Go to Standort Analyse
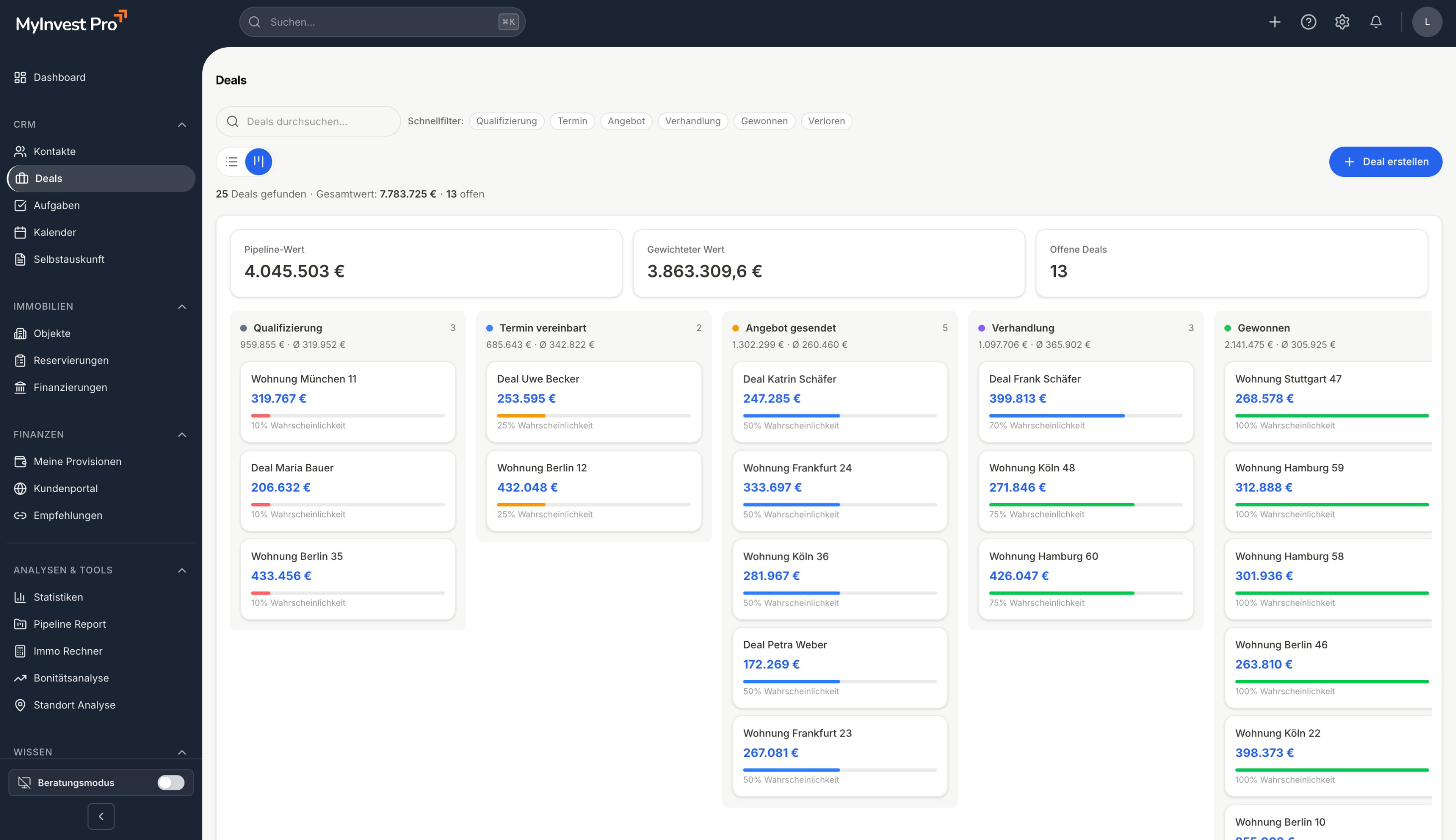1456x840 pixels. coord(74,704)
